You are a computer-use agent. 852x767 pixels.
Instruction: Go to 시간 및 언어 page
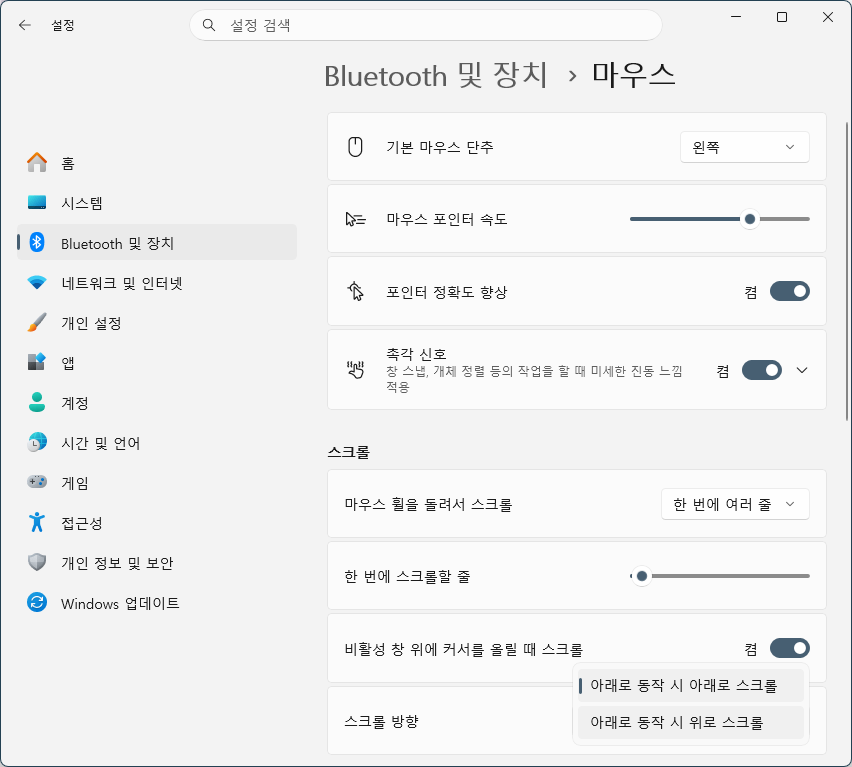point(157,442)
